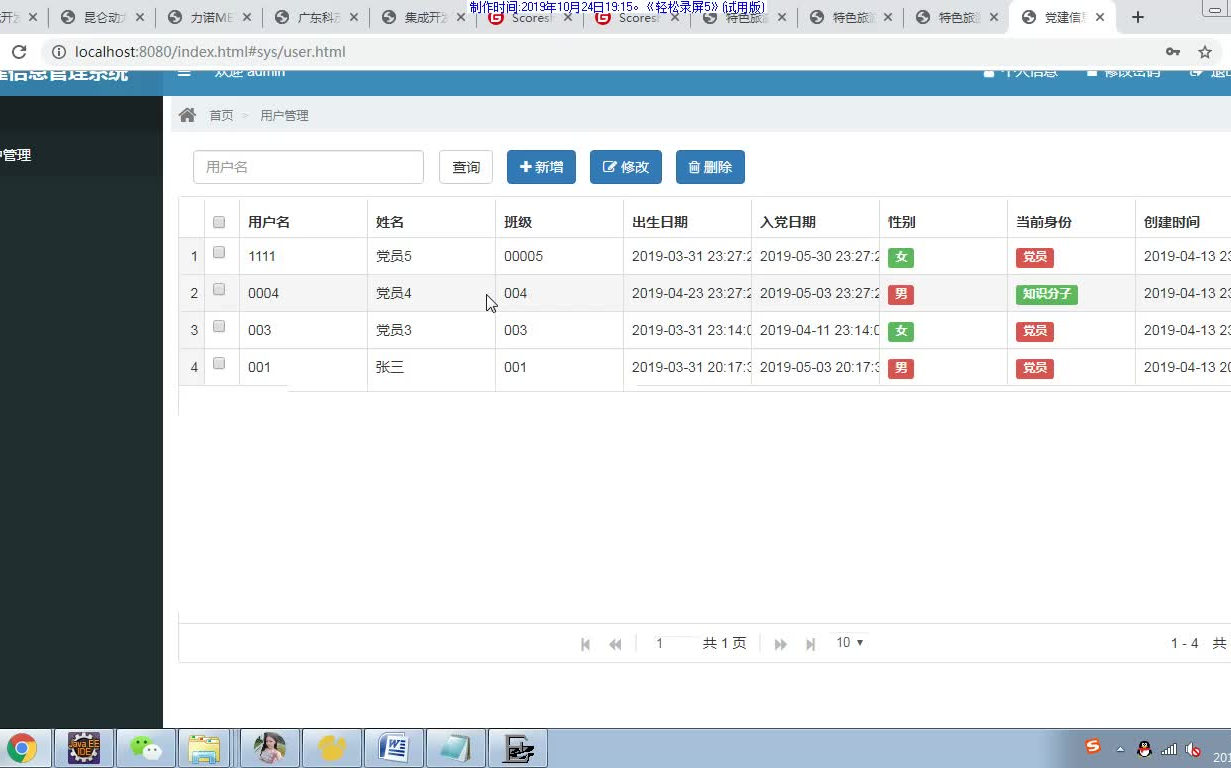Click the blue 新增 button
The width and height of the screenshot is (1231, 768).
pyautogui.click(x=541, y=167)
